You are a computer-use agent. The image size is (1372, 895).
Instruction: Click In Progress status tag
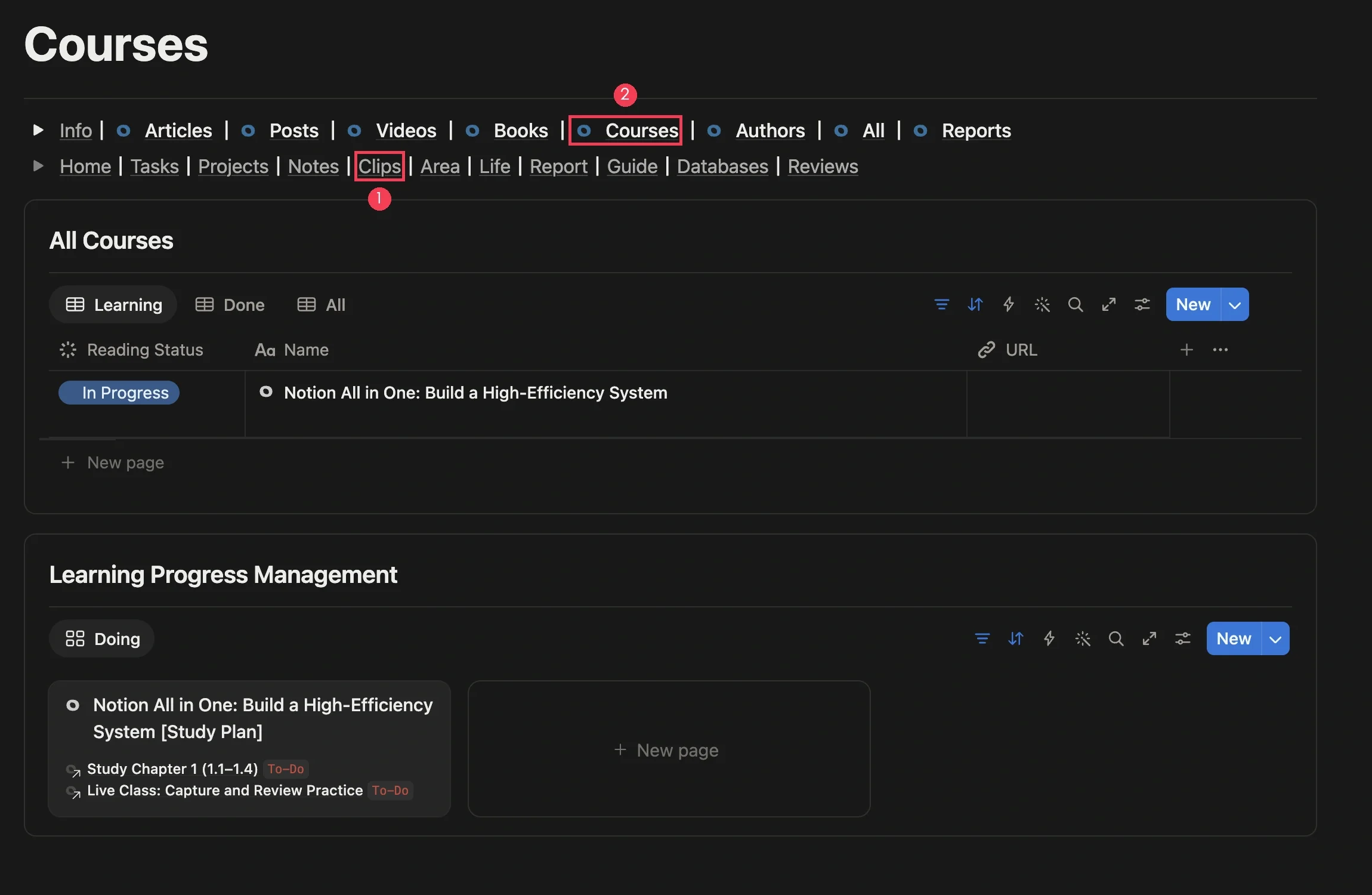[119, 393]
